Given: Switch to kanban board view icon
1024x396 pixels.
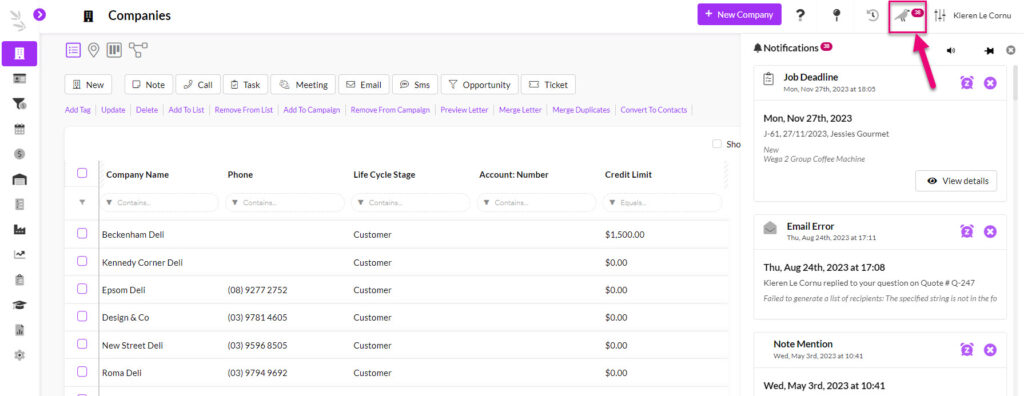Looking at the screenshot, I should tap(114, 50).
